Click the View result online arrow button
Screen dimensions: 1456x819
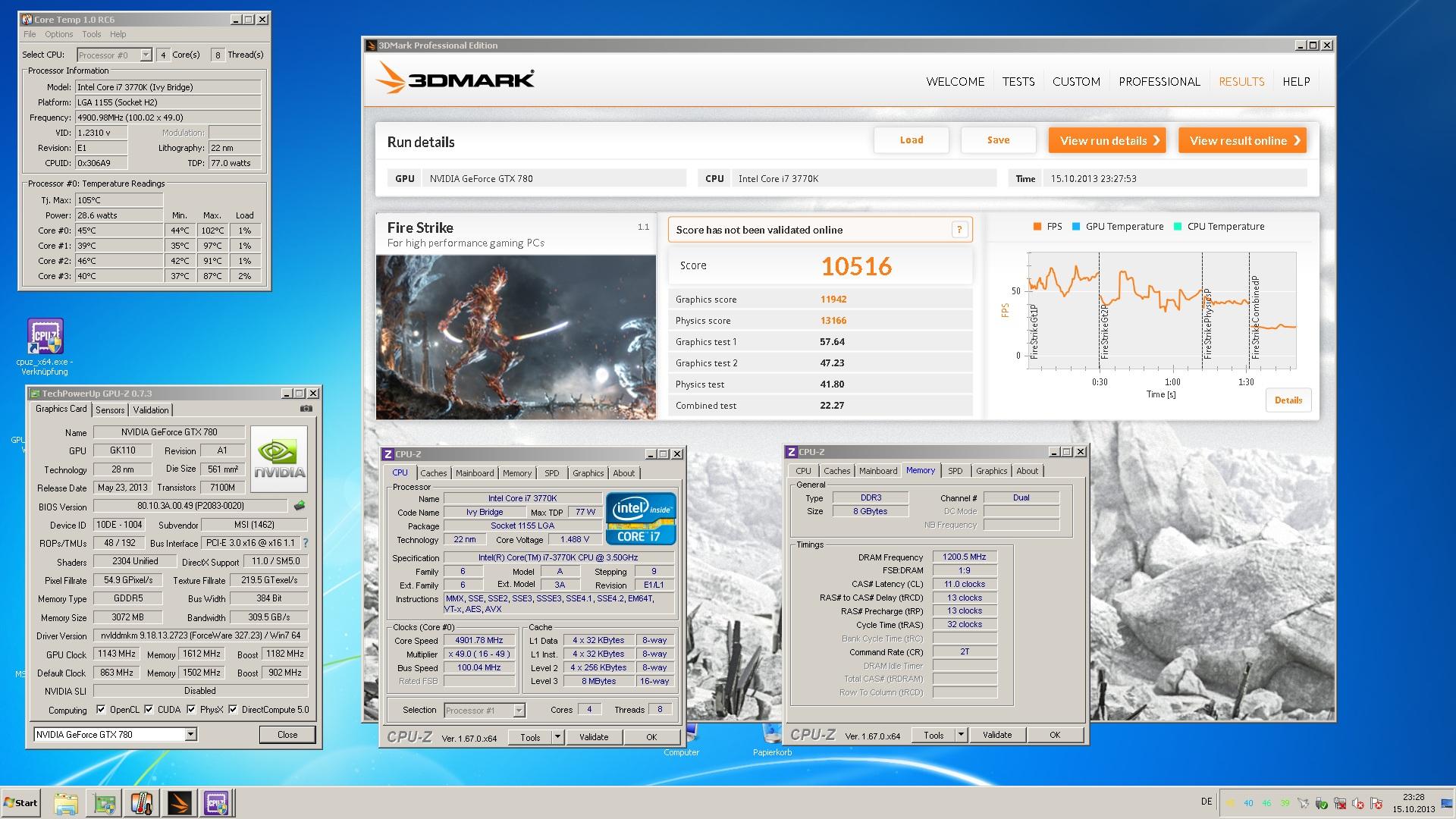pos(1242,140)
